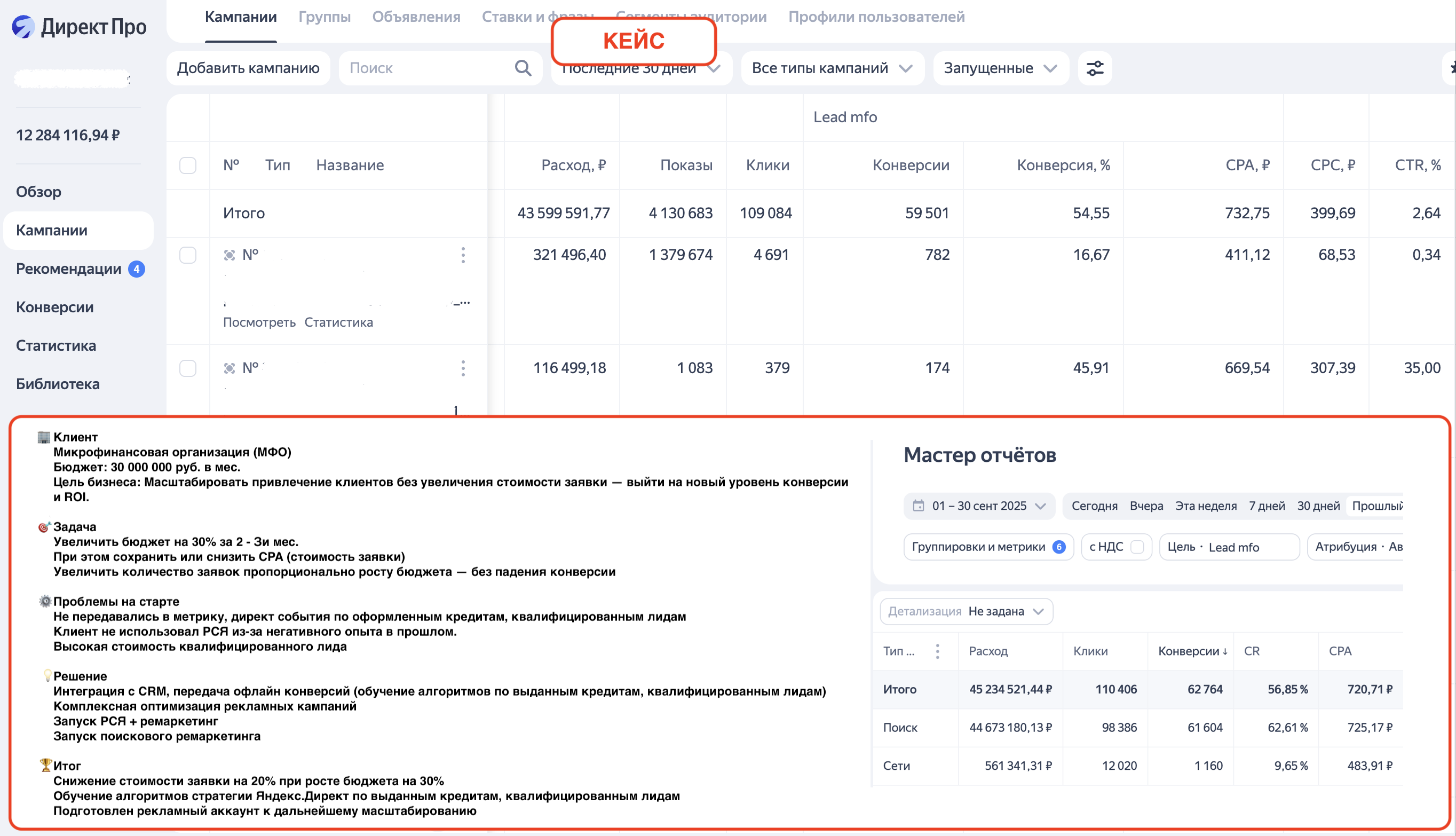
Task: Switch to the Группы tab
Action: [325, 17]
